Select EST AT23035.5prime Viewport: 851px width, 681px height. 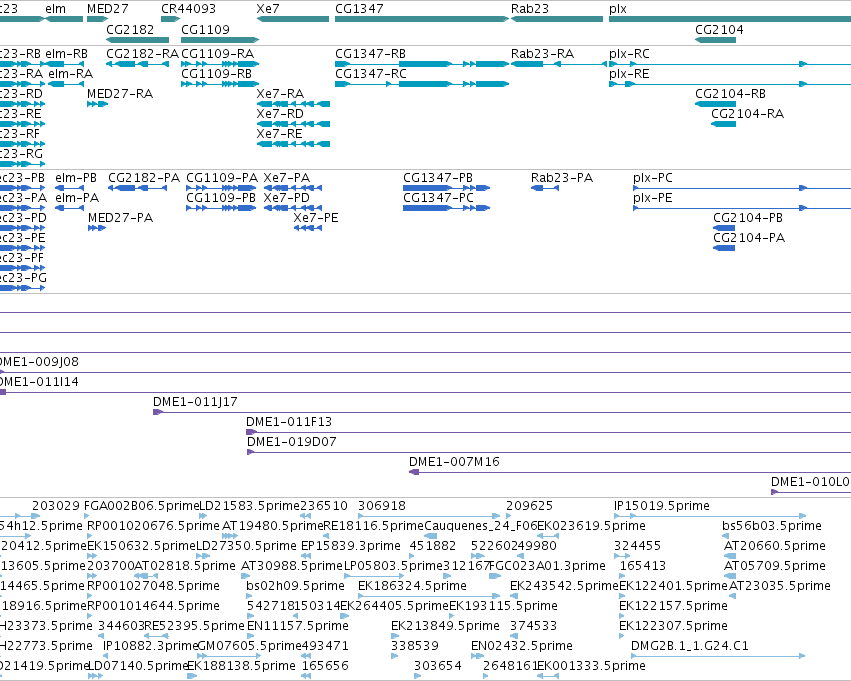[732, 596]
